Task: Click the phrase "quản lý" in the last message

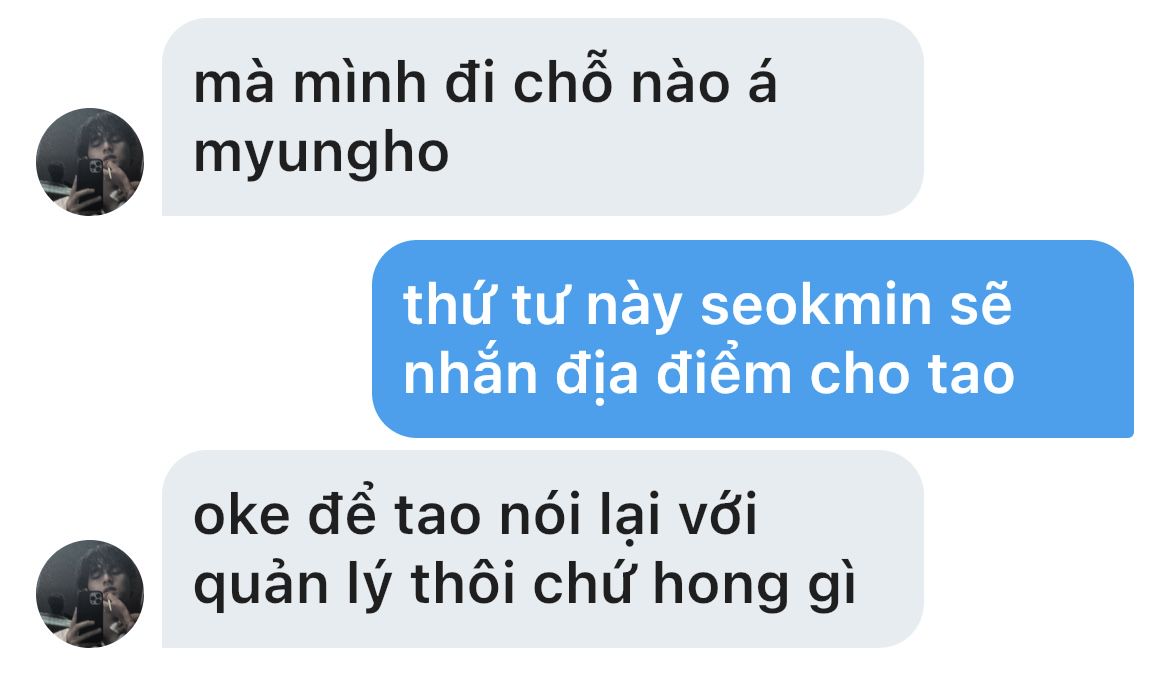Action: [x=292, y=584]
